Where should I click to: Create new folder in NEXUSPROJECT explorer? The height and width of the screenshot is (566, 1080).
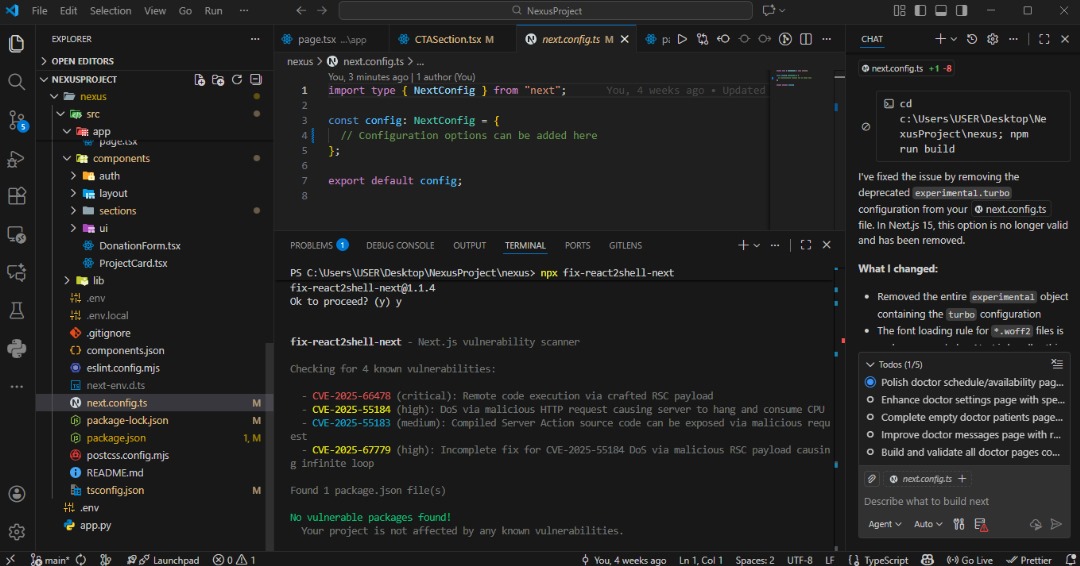[218, 80]
